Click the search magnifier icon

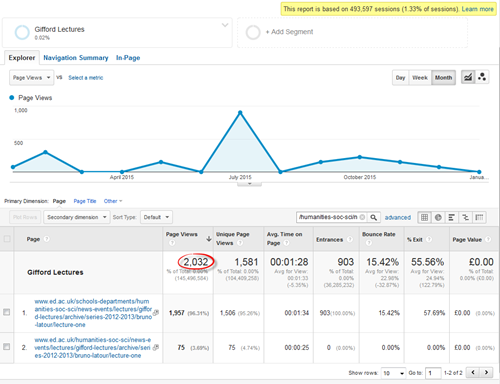[x=374, y=217]
